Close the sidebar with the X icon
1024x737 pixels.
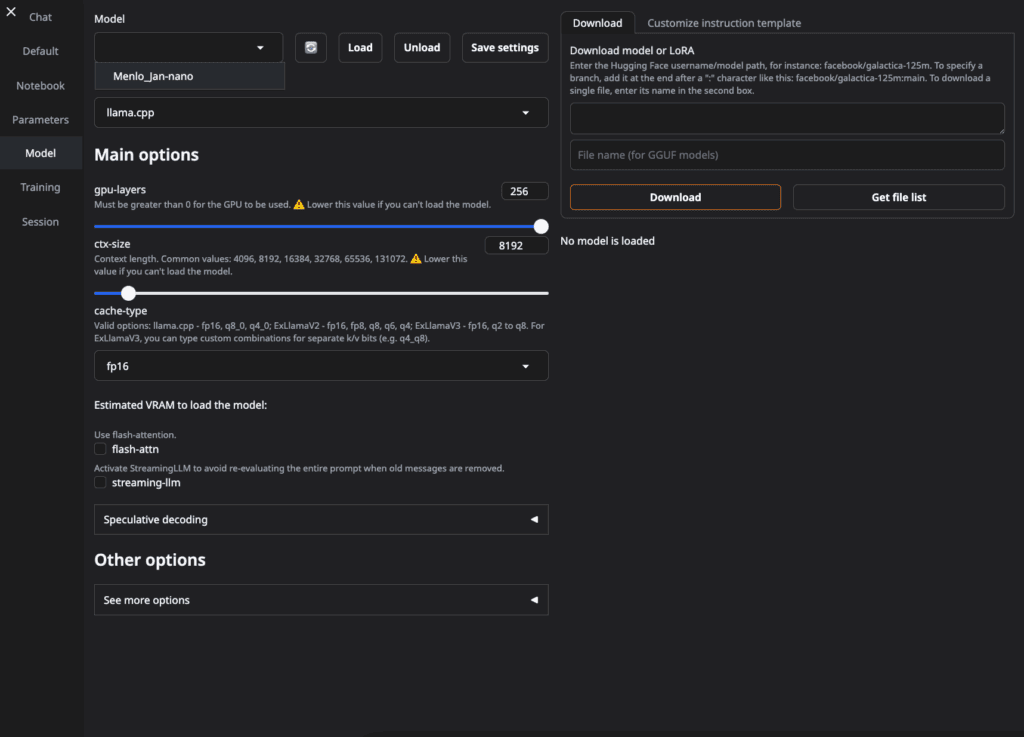point(11,12)
